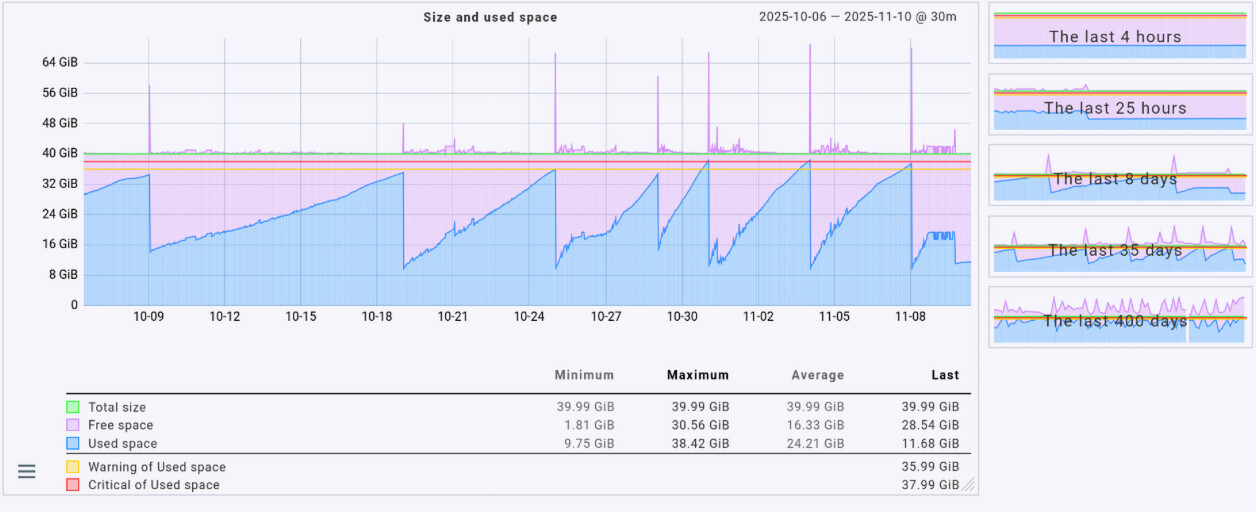Click the red Critical legend swatch

[72, 485]
